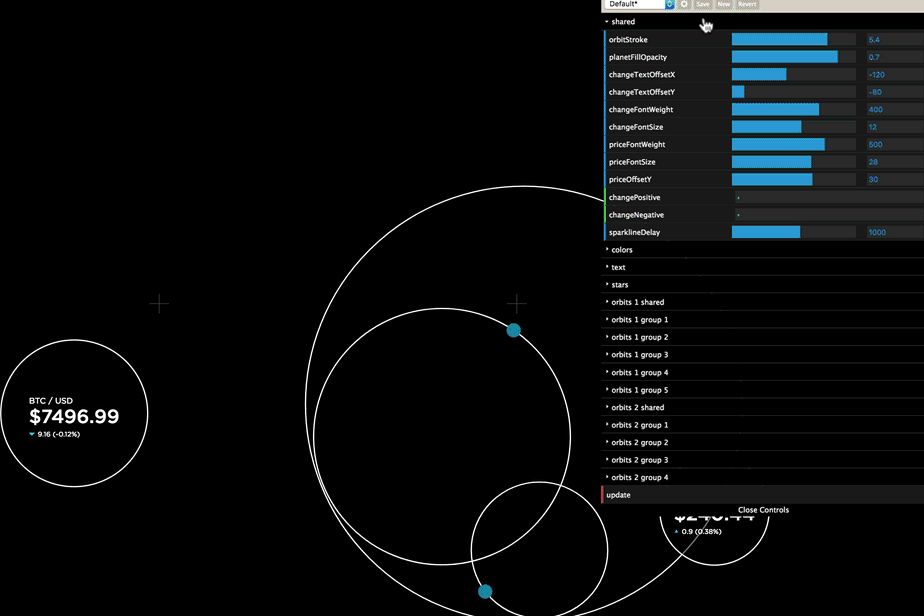Adjust the priceFontSize slider

coord(793,162)
